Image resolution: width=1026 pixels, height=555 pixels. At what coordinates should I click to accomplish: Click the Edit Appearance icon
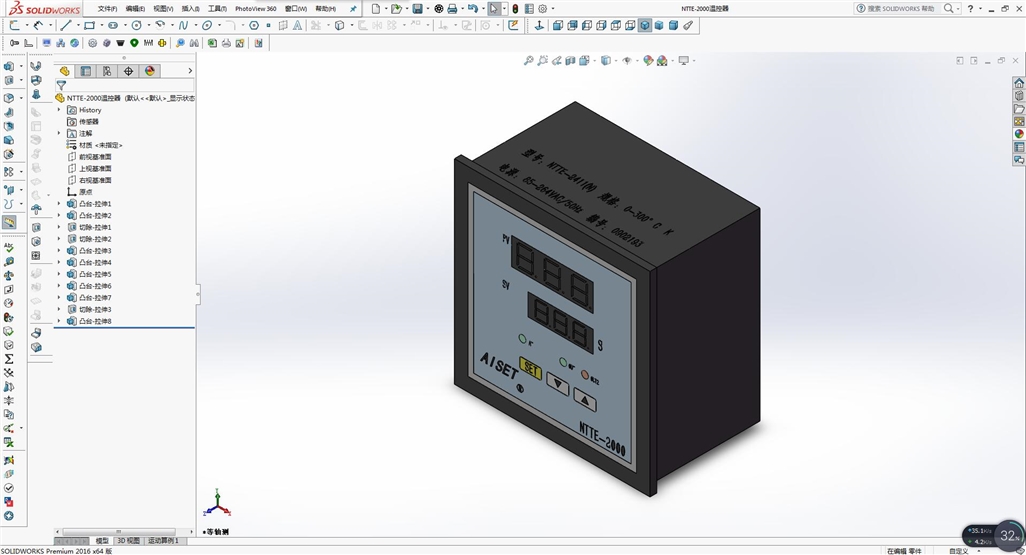click(648, 60)
